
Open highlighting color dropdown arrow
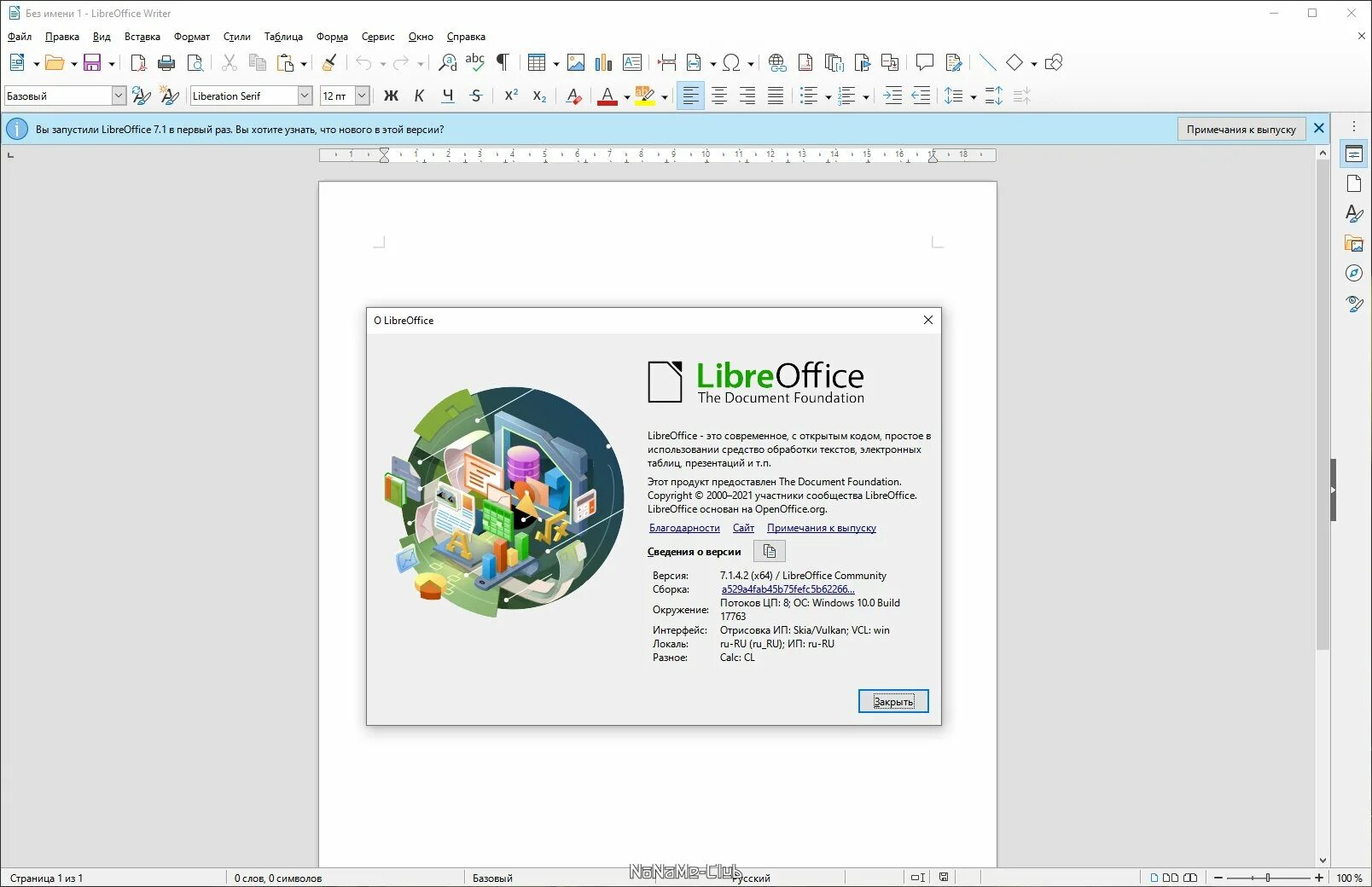(664, 96)
